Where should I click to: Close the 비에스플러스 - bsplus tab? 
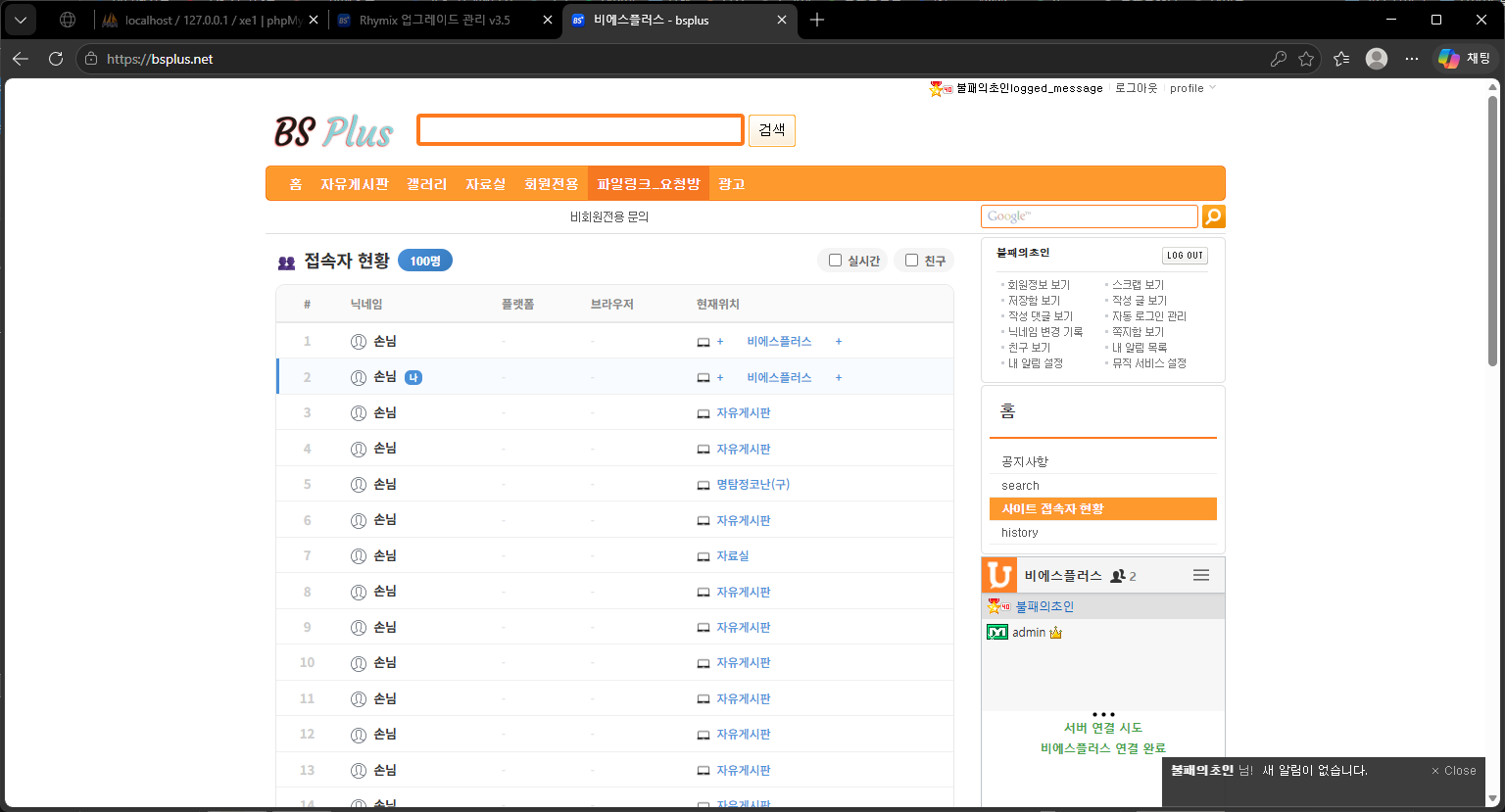pos(782,20)
